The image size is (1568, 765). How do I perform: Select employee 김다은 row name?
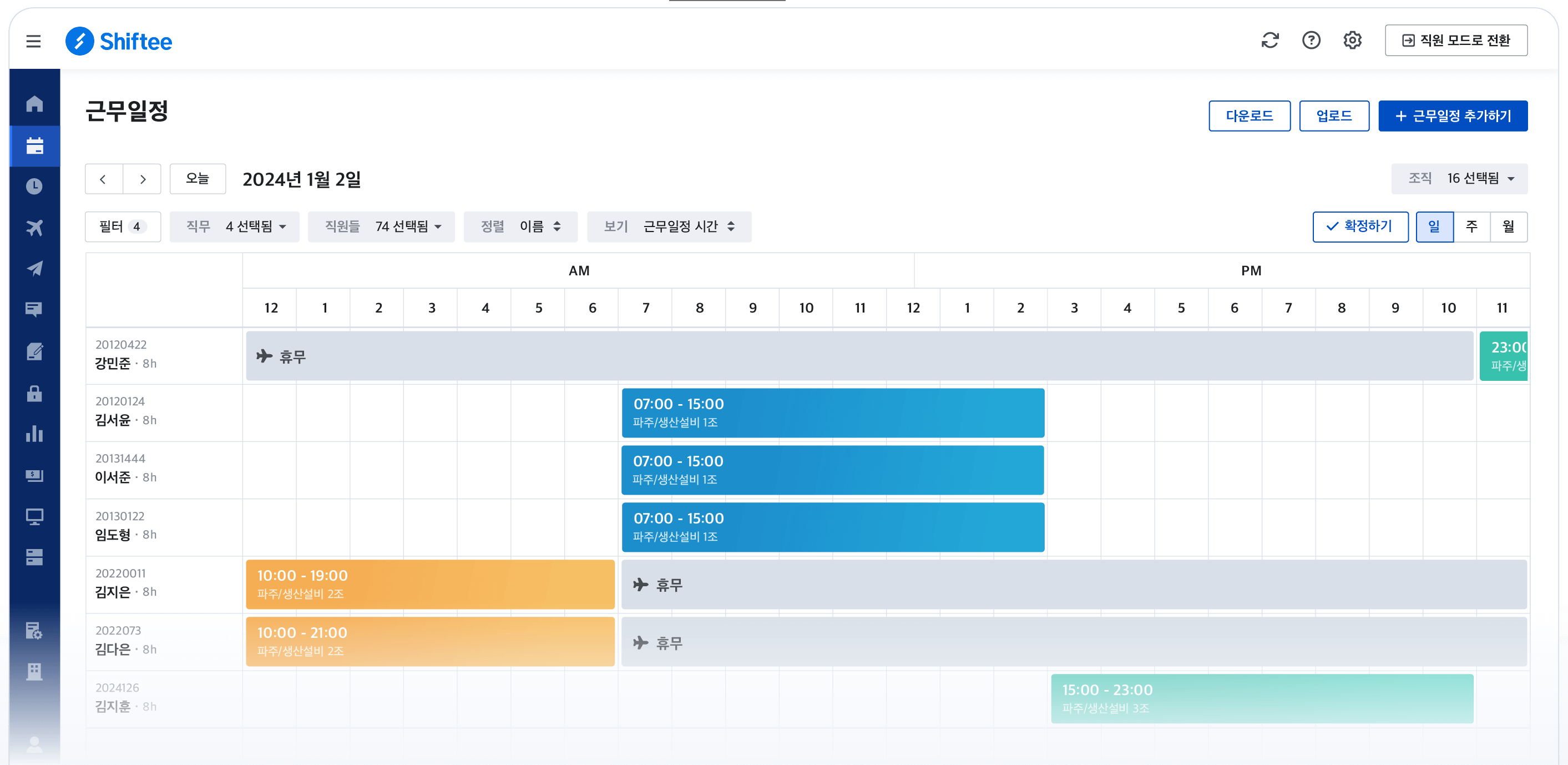tap(113, 650)
